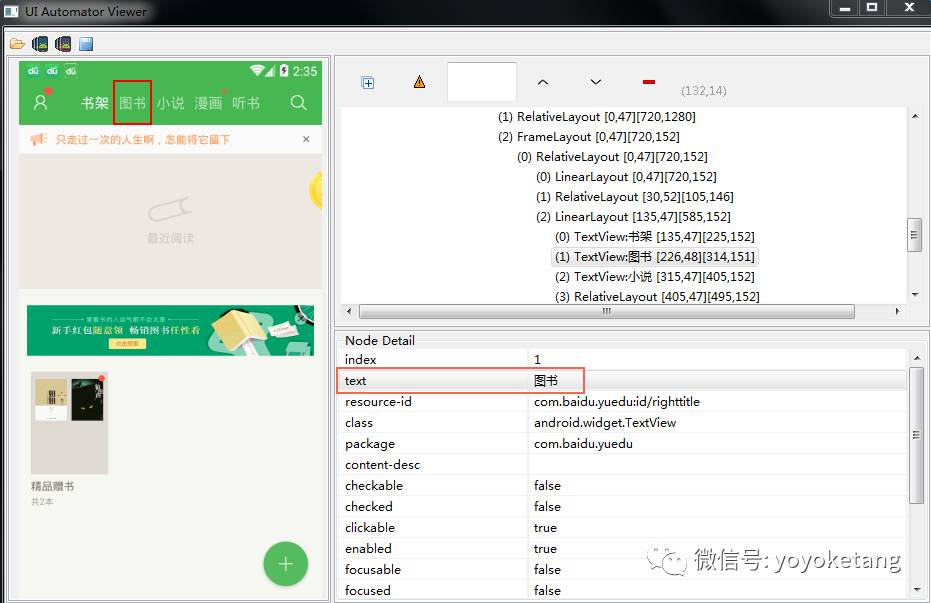Click the save (floppy disk) icon
The height and width of the screenshot is (603, 931).
pyautogui.click(x=86, y=44)
